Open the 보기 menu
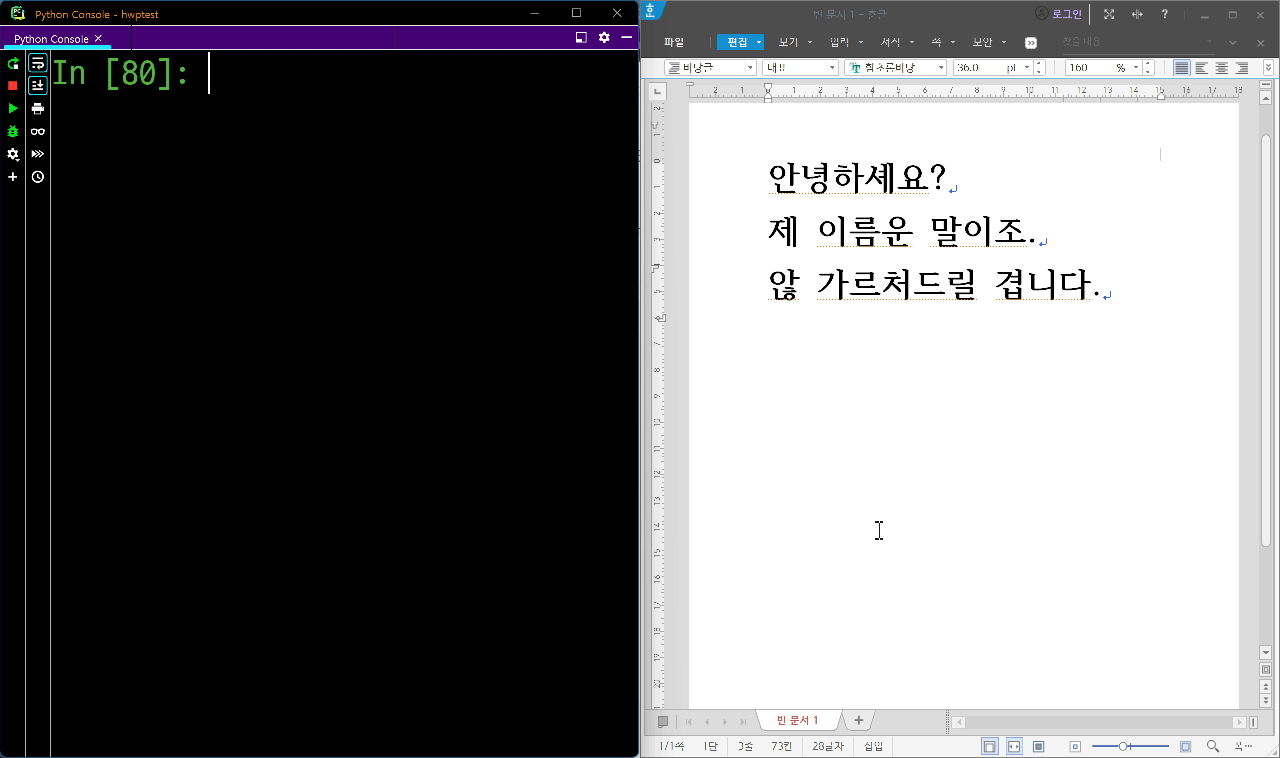This screenshot has width=1280, height=758. [x=788, y=42]
